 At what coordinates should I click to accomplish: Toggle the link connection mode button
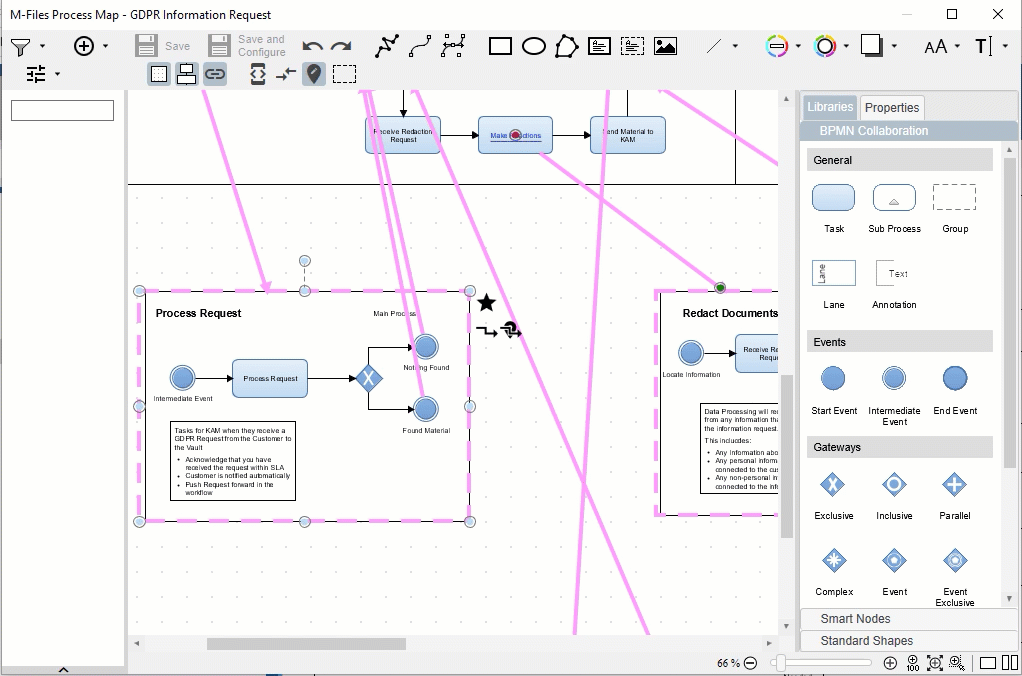coord(214,74)
